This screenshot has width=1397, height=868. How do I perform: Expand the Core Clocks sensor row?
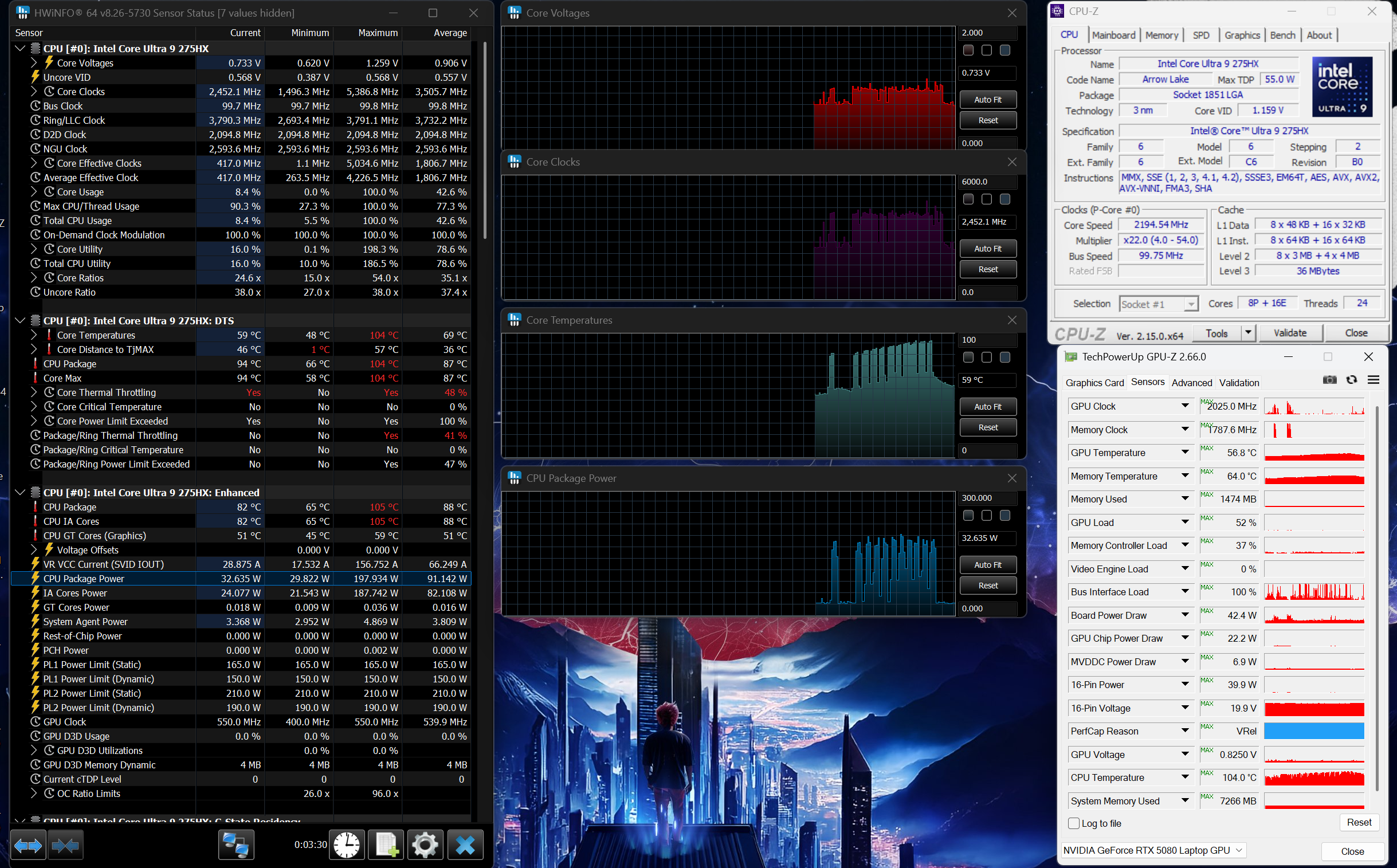tap(33, 91)
